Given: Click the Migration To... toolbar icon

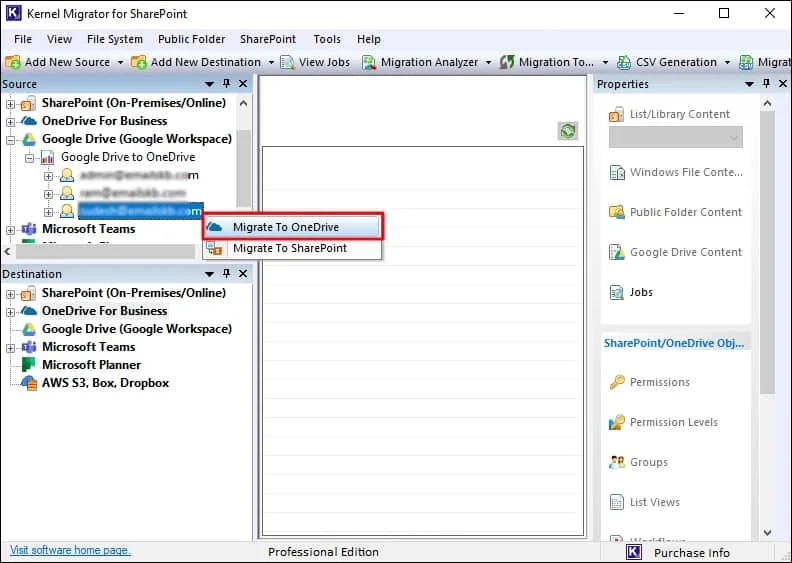Looking at the screenshot, I should tap(507, 62).
